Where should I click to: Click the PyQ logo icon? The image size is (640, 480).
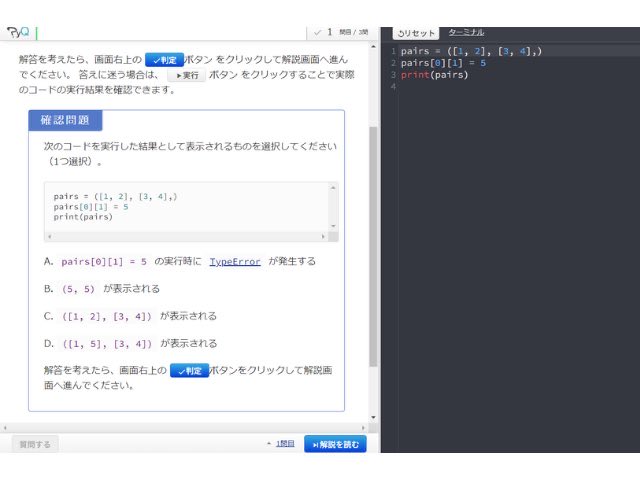point(18,32)
